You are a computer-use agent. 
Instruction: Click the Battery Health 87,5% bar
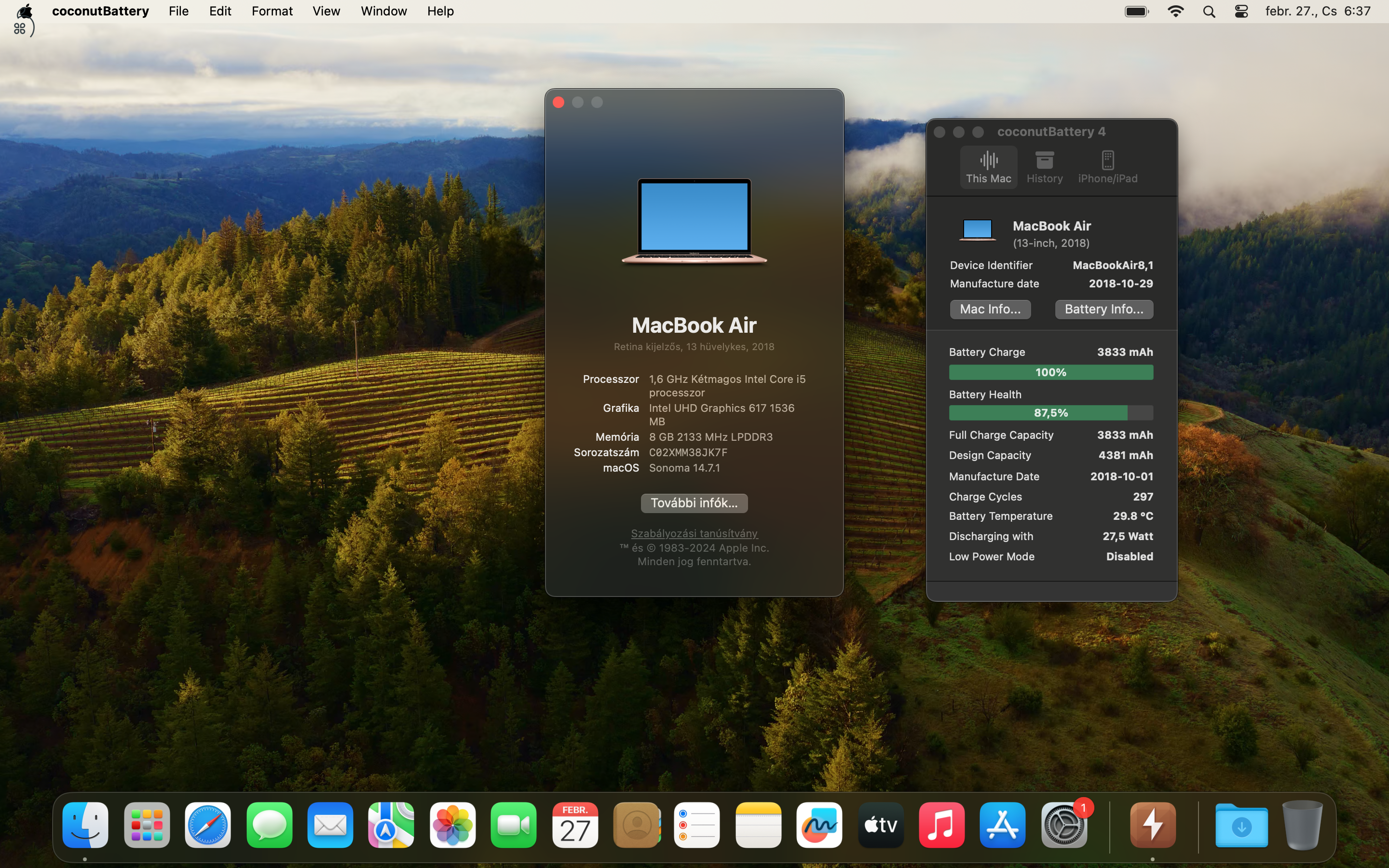(1051, 413)
